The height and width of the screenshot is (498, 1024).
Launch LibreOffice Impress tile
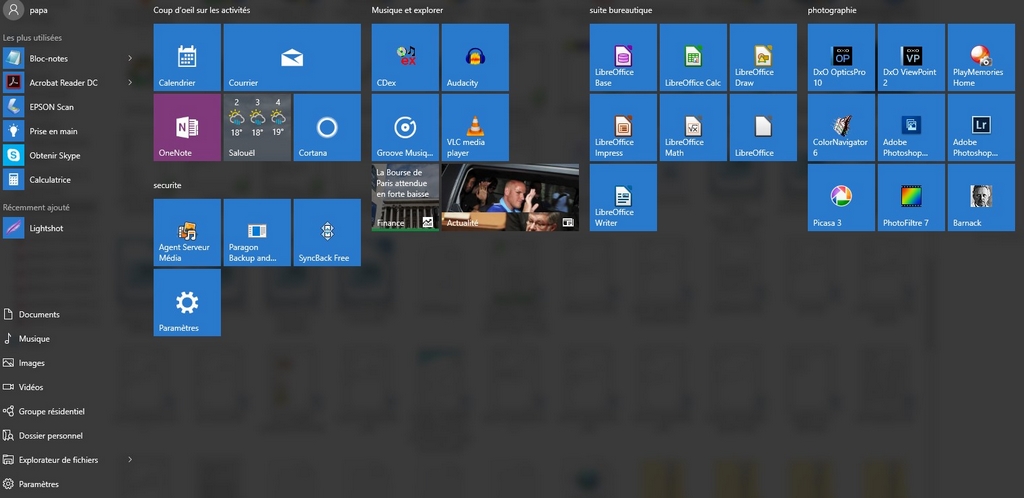click(x=623, y=127)
